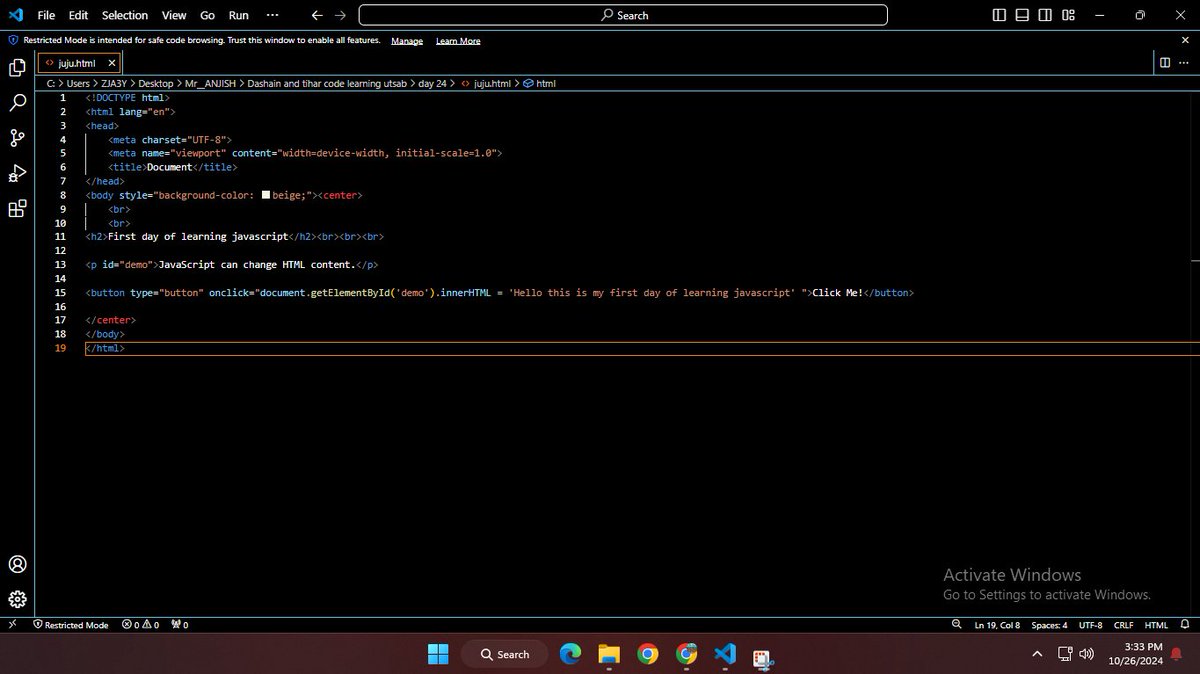
Task: Open Microsoft Edge from taskbar
Action: tap(570, 654)
